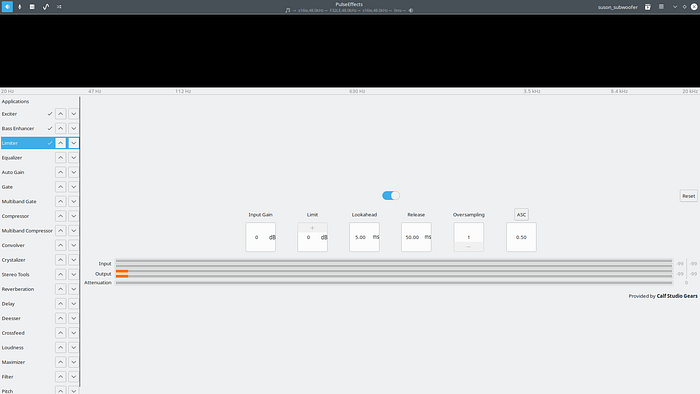The image size is (700, 394).
Task: Move Equalizer up in the list
Action: (61, 158)
